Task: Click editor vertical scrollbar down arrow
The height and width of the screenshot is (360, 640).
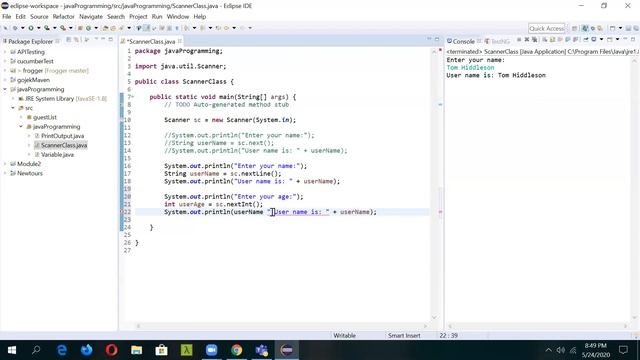Action: [x=434, y=318]
